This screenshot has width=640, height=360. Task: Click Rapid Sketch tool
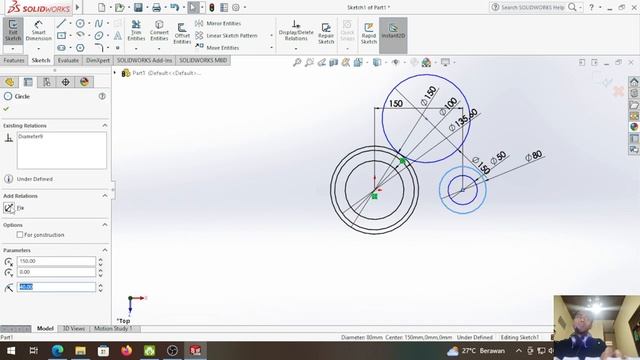coord(369,33)
